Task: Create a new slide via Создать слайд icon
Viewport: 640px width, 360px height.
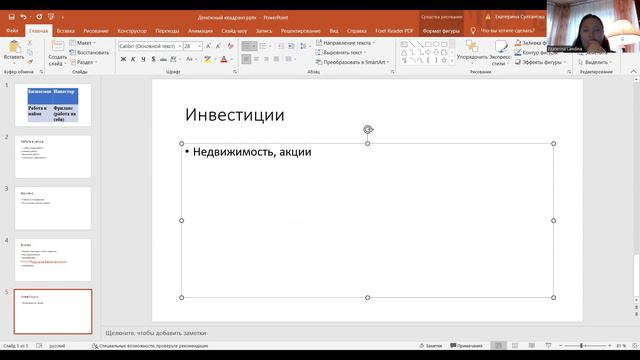Action: (58, 46)
